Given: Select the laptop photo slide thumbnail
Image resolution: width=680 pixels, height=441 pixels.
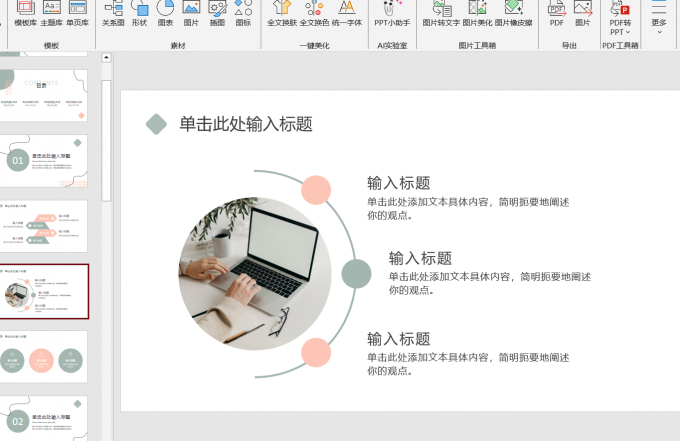Looking at the screenshot, I should [x=44, y=291].
